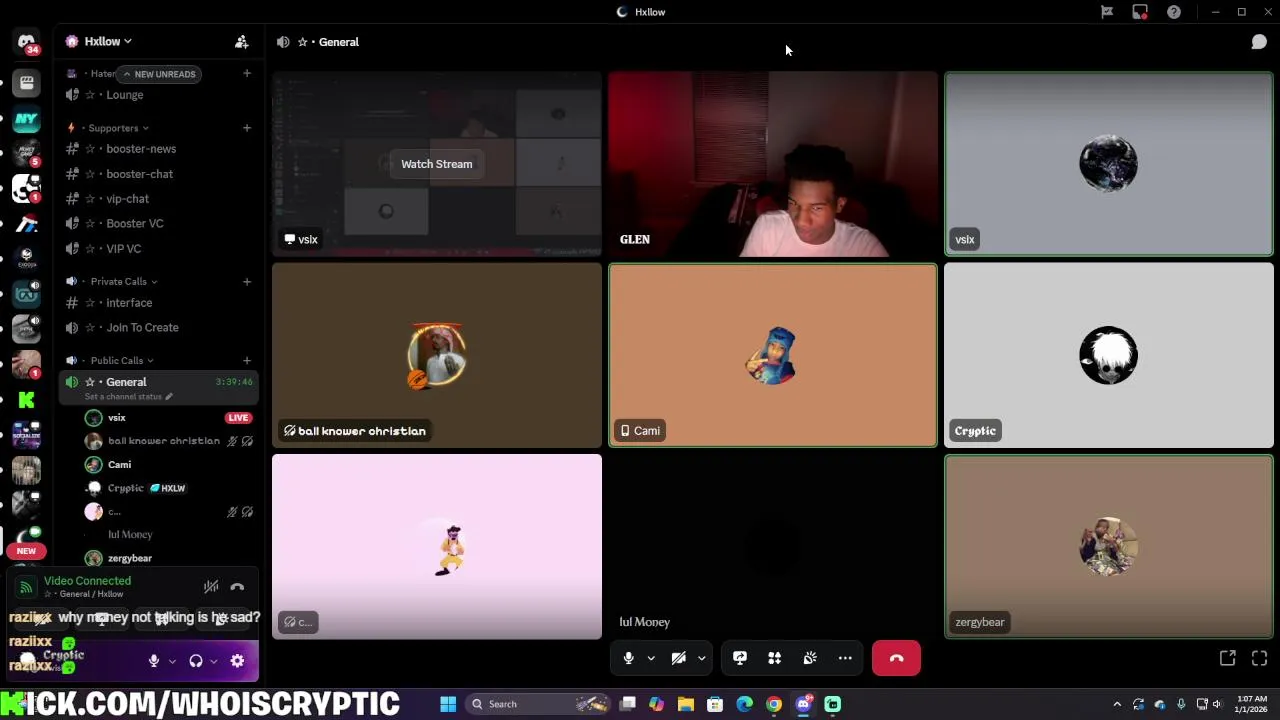The width and height of the screenshot is (1280, 720).
Task: Open more call options ellipsis
Action: [x=845, y=658]
